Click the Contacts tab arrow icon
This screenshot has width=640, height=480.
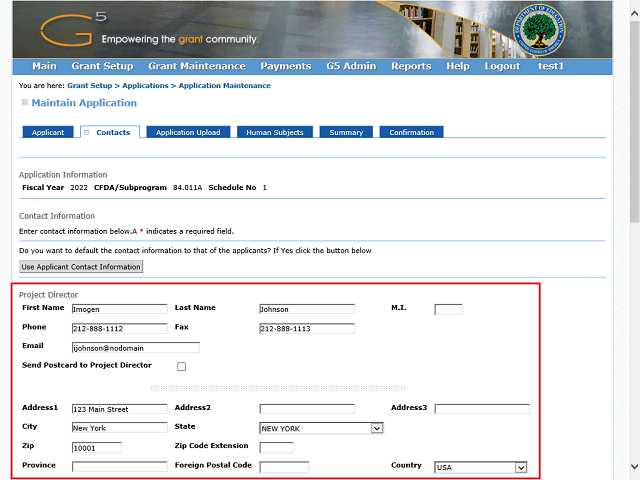[x=87, y=132]
